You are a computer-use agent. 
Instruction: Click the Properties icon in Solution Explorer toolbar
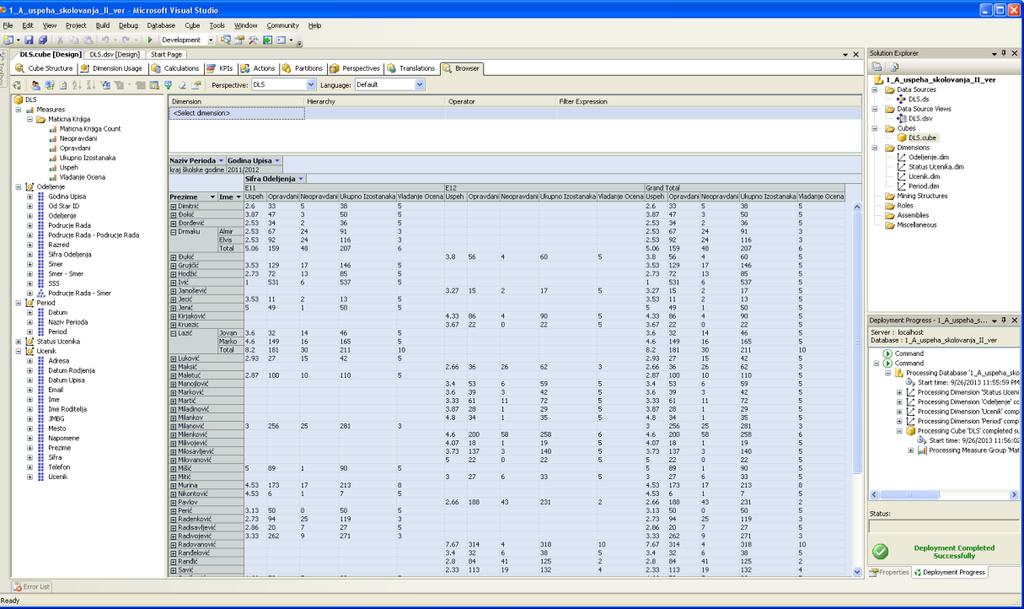pyautogui.click(x=877, y=67)
